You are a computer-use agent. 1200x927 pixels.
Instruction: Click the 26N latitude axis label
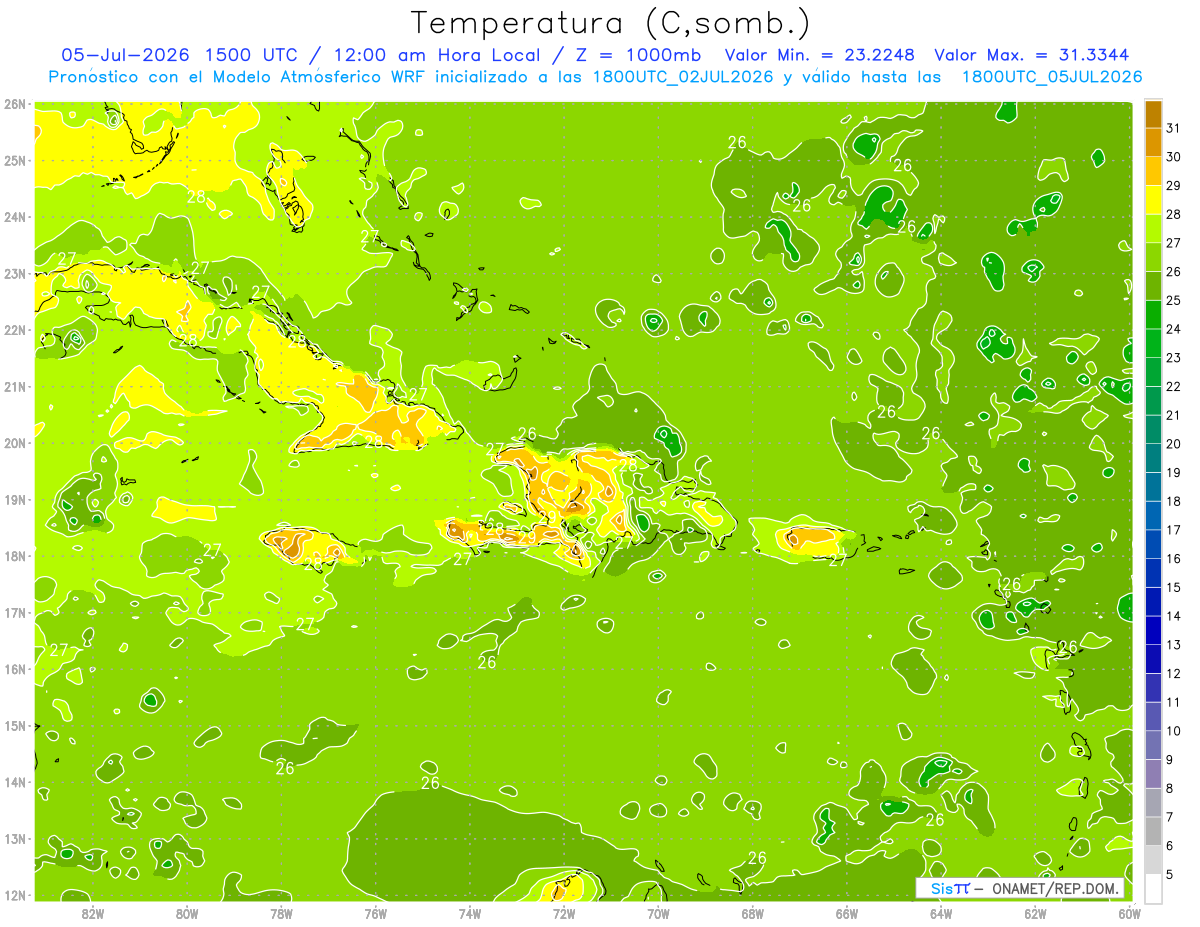(x=15, y=104)
